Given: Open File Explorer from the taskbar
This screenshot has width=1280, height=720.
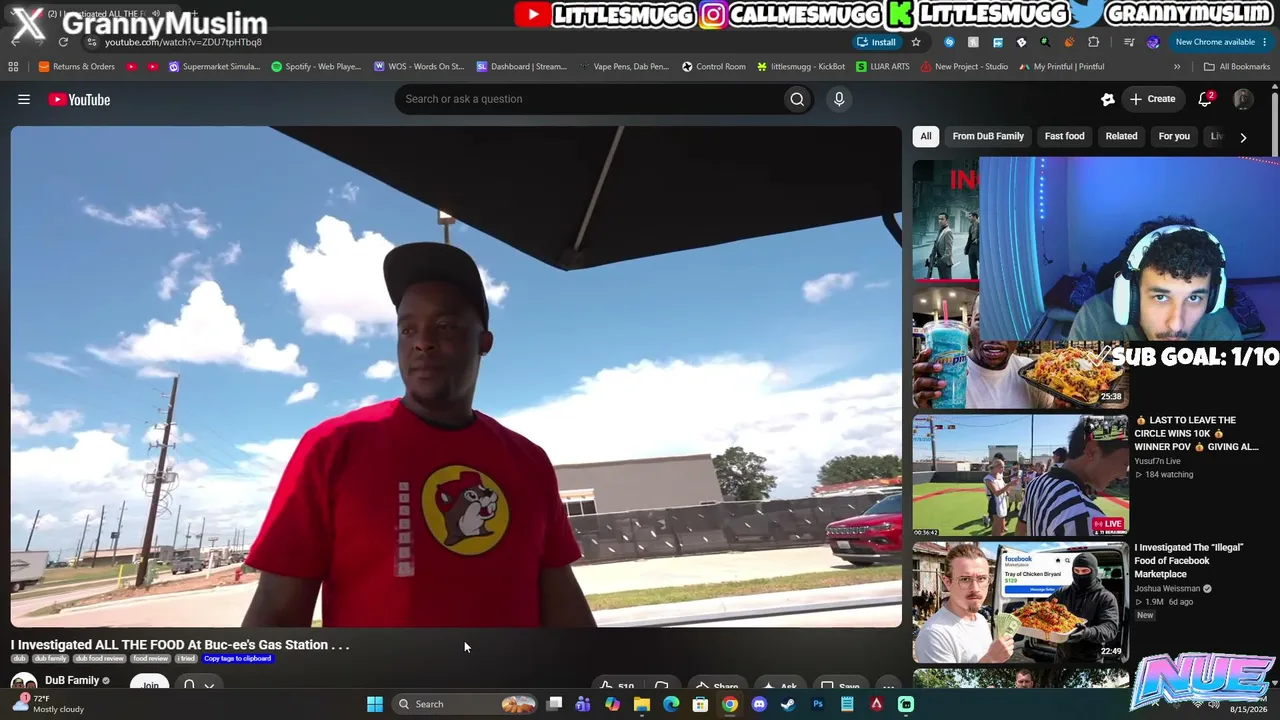Looking at the screenshot, I should (x=642, y=704).
